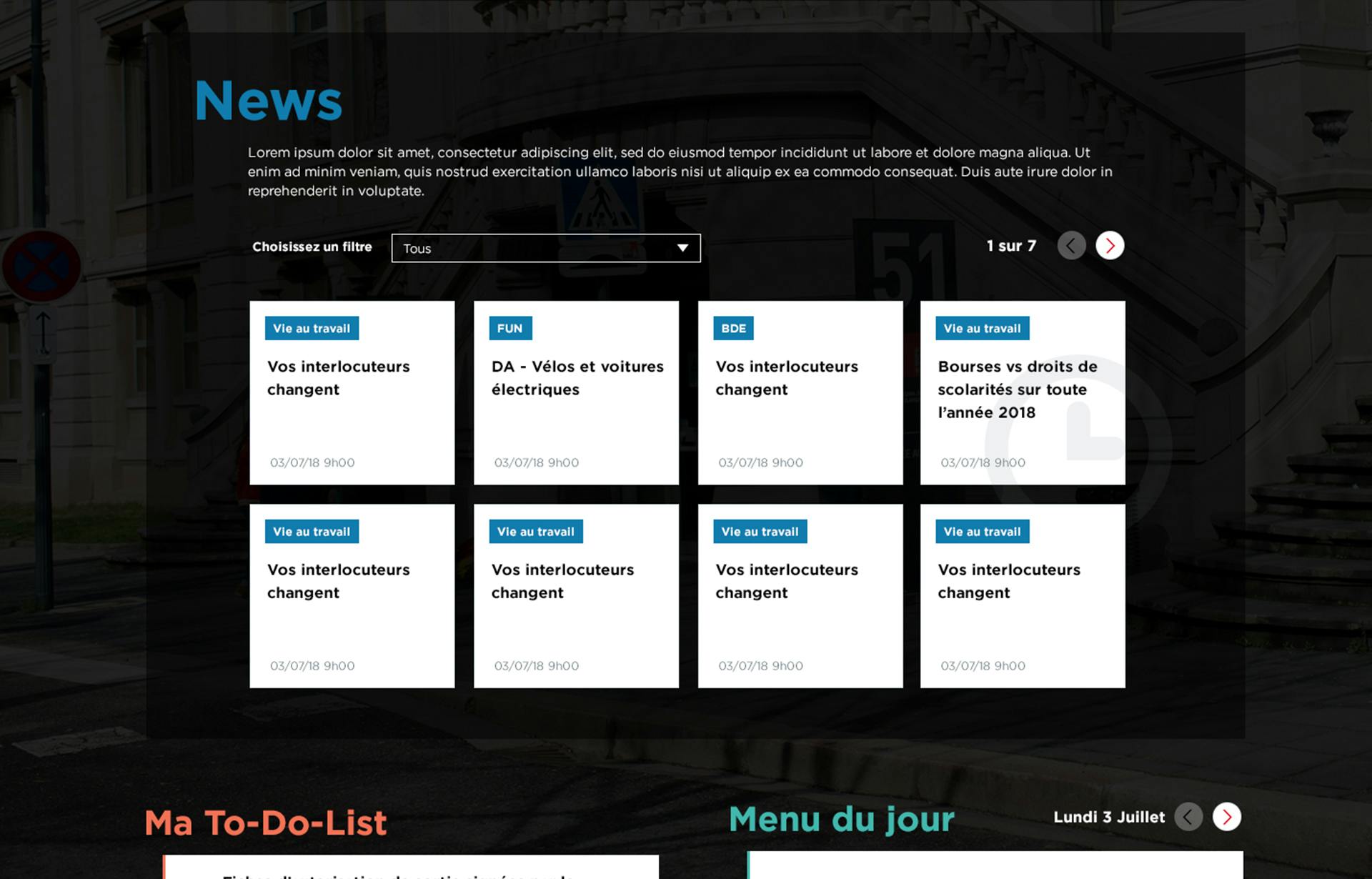Click Vie au travail tag on first card

tap(312, 329)
